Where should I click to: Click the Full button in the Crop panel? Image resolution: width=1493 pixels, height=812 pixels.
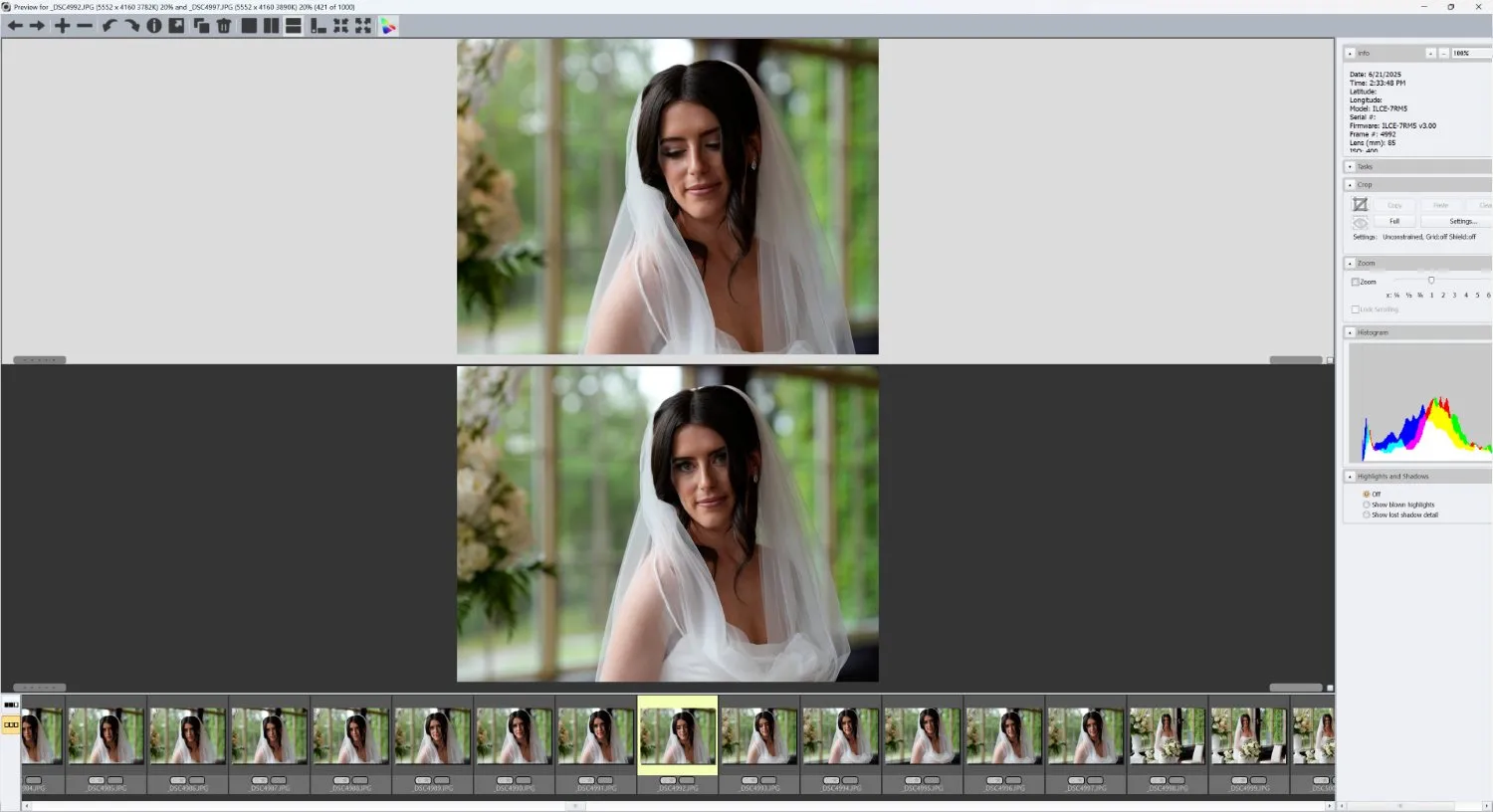pos(1394,221)
